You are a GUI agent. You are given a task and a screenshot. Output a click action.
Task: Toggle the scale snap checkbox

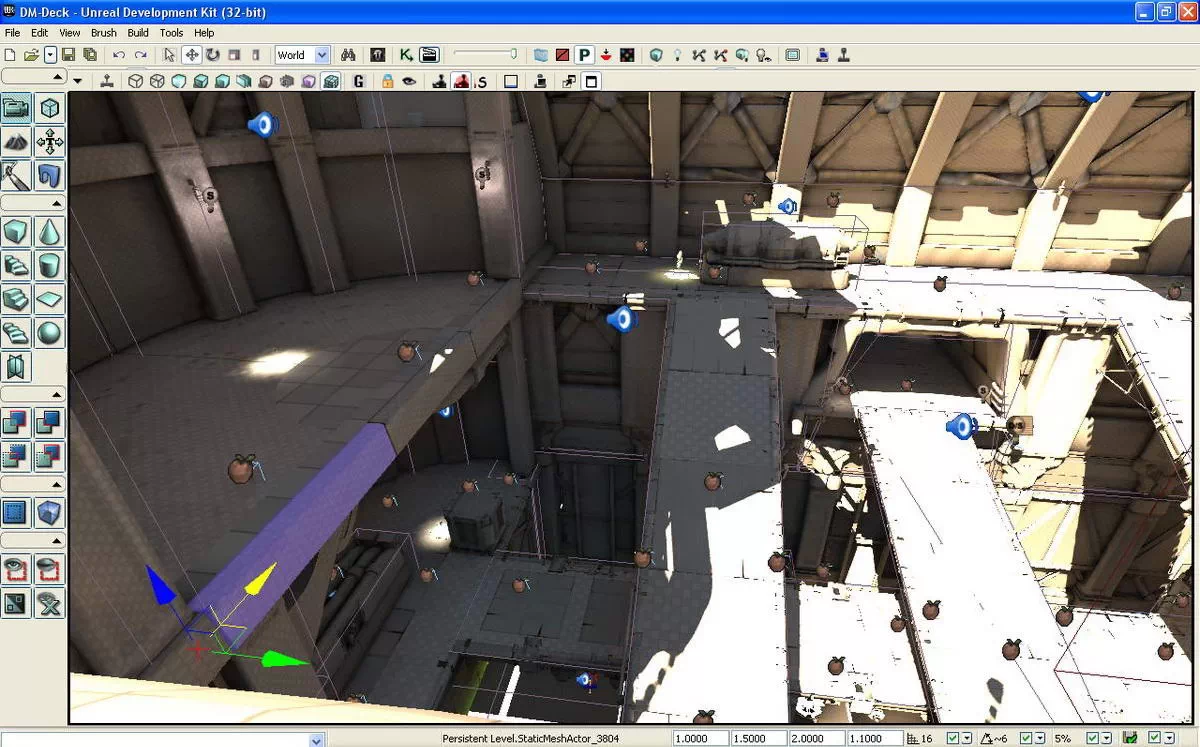[1092, 738]
